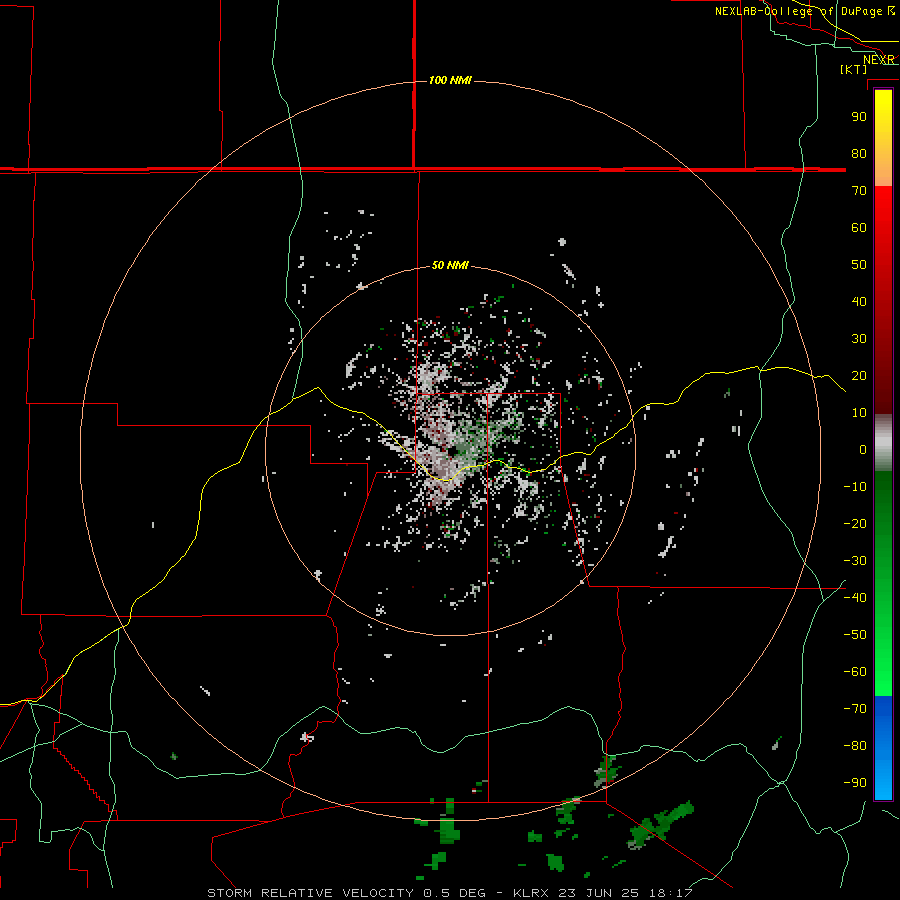The width and height of the screenshot is (900, 900).
Task: Click the positive 20 value on the scale
Action: coord(859,375)
